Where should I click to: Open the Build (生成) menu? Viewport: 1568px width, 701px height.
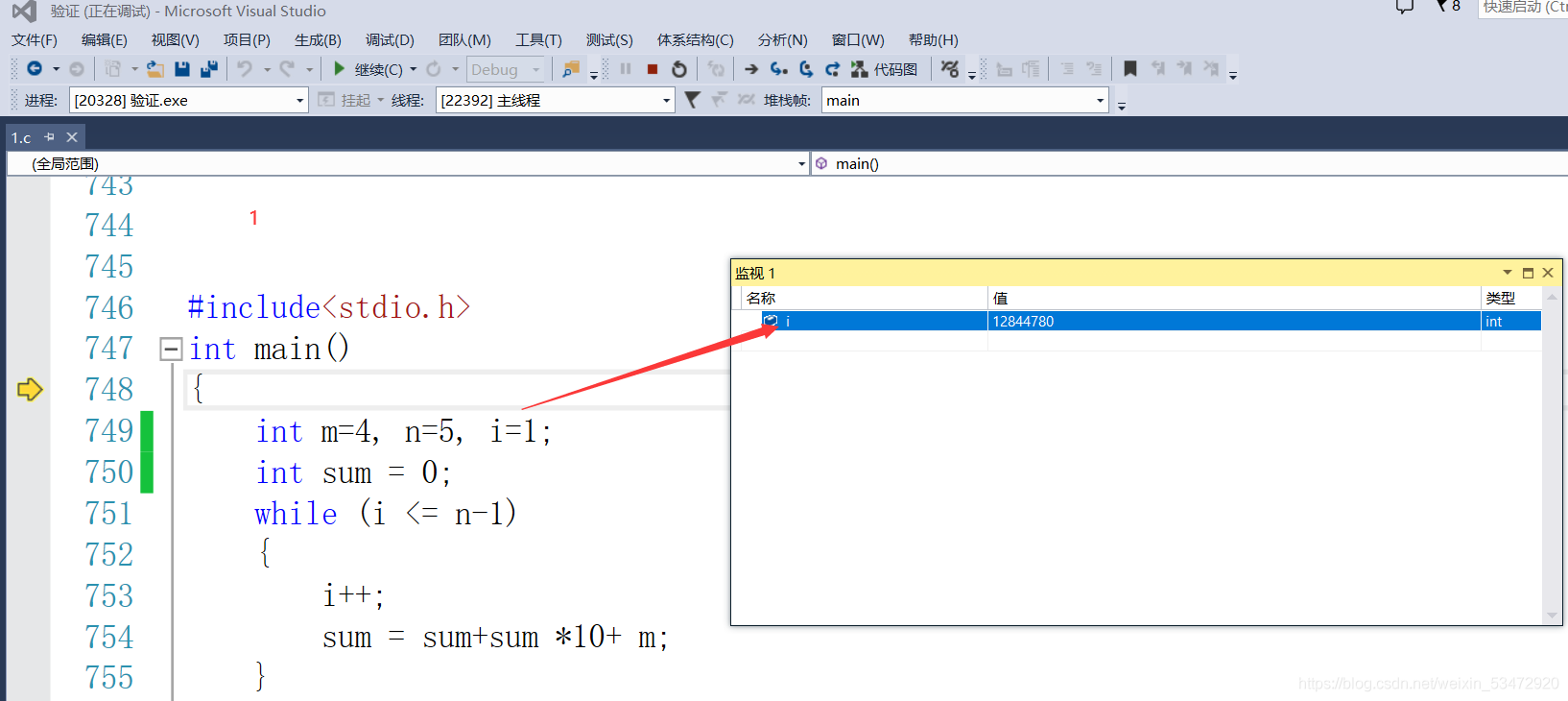[318, 39]
